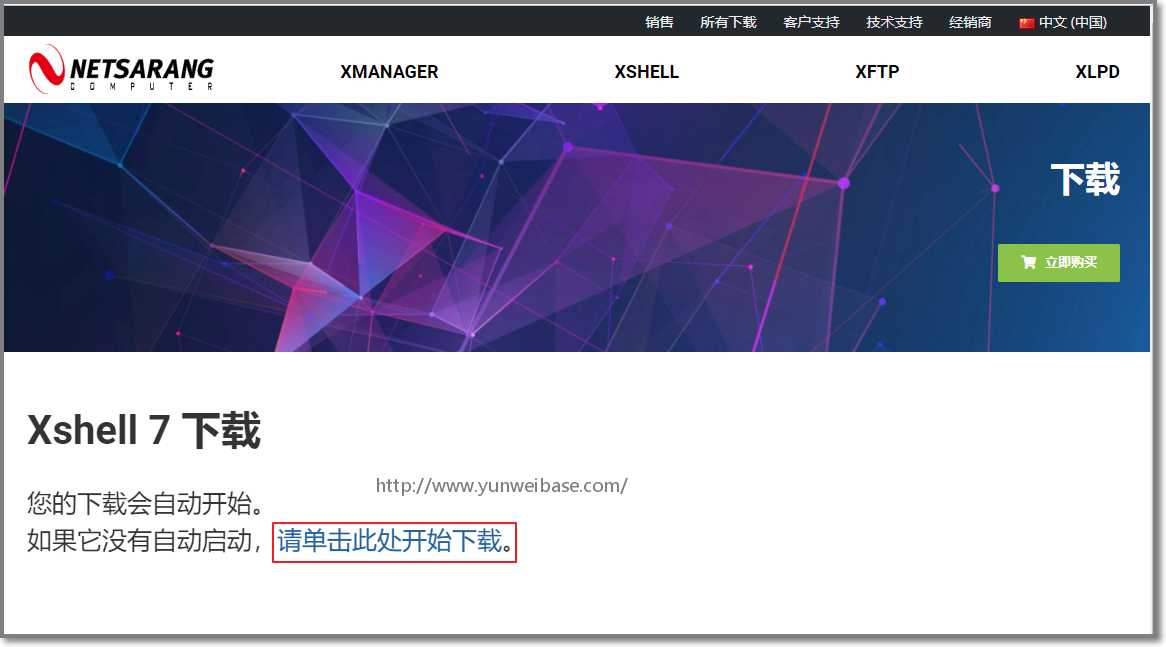Click the shopping cart icon
Screen dimensions: 1166x647
point(1028,262)
